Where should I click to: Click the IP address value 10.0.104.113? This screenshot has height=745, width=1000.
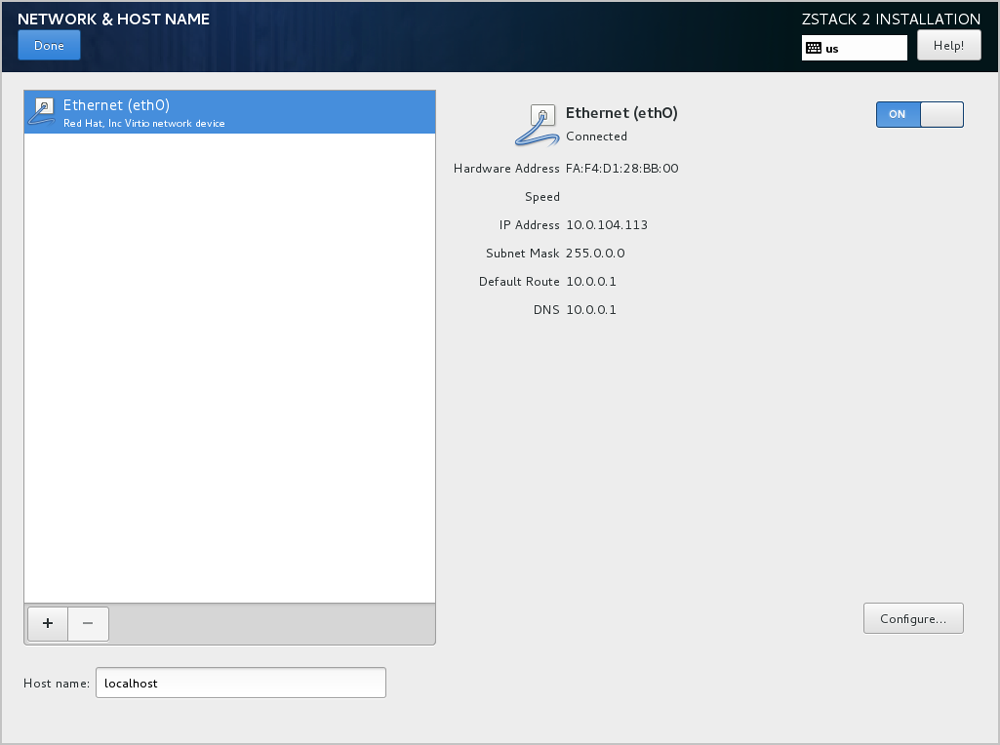click(606, 225)
